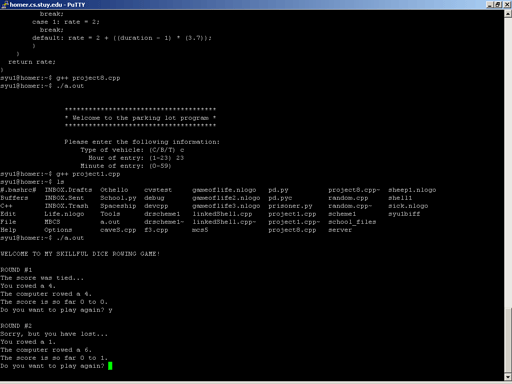Viewport: 512px width, 384px height.
Task: Click 'Hour of entry: (1-23) 23' line
Action: click(136, 158)
